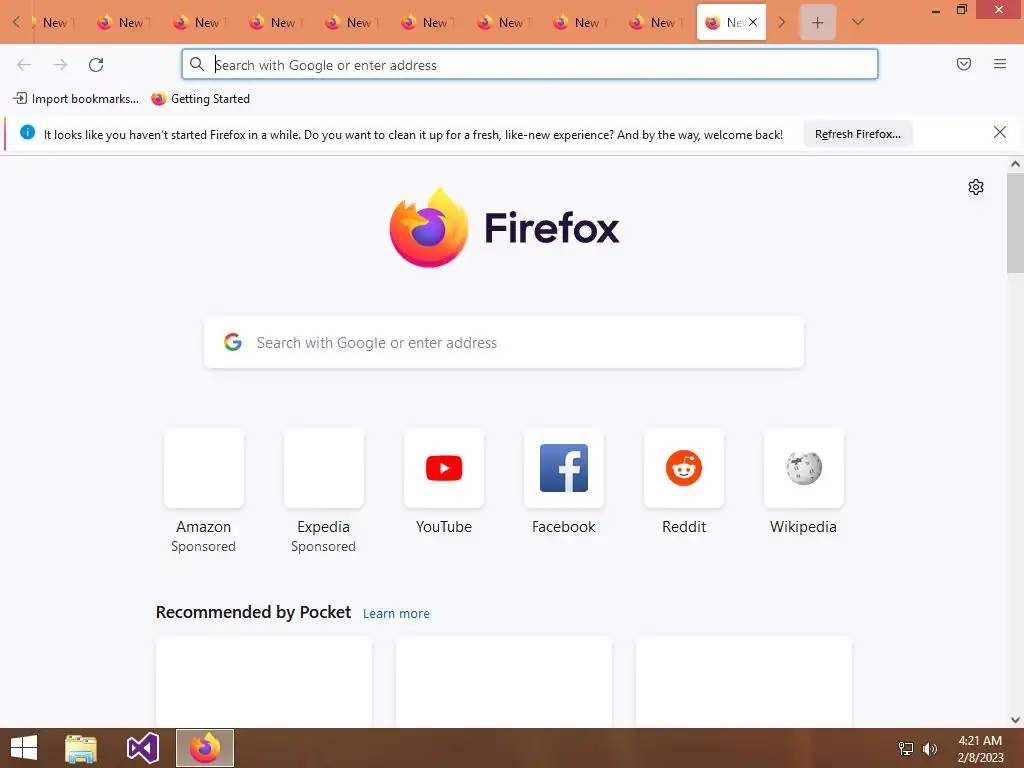Click the Learn more Pocket link
Image resolution: width=1024 pixels, height=768 pixels.
click(396, 614)
